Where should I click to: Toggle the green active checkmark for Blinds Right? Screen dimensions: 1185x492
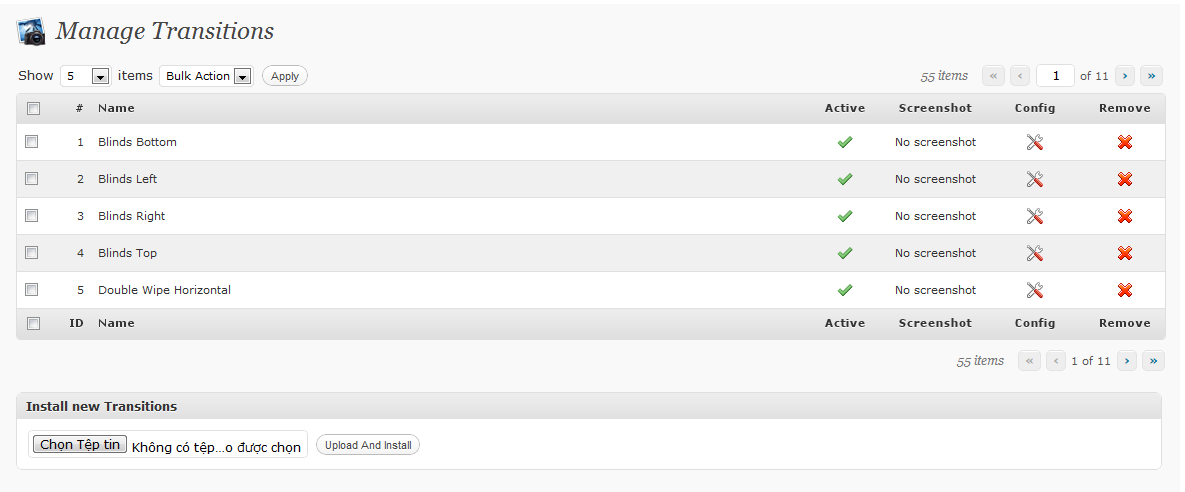[x=845, y=216]
